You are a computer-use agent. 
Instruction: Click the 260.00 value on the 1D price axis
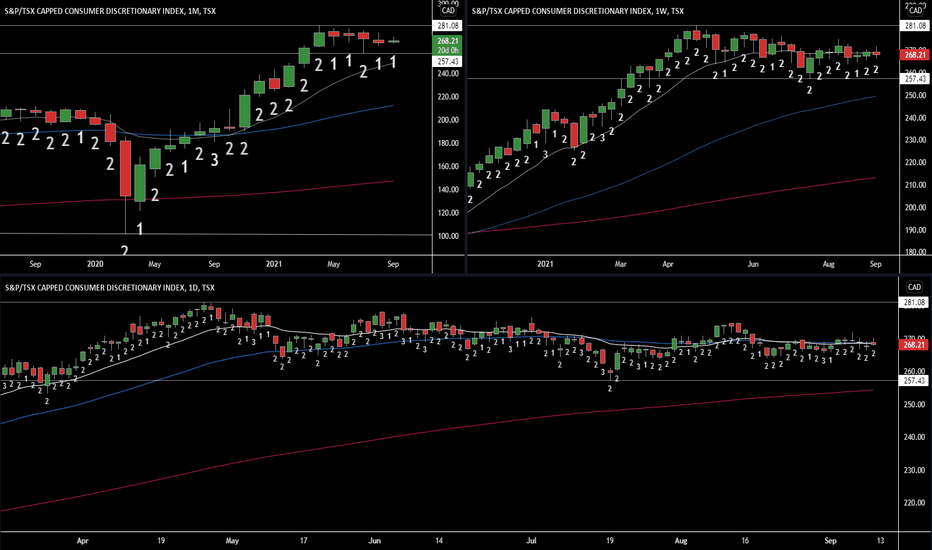coord(915,371)
